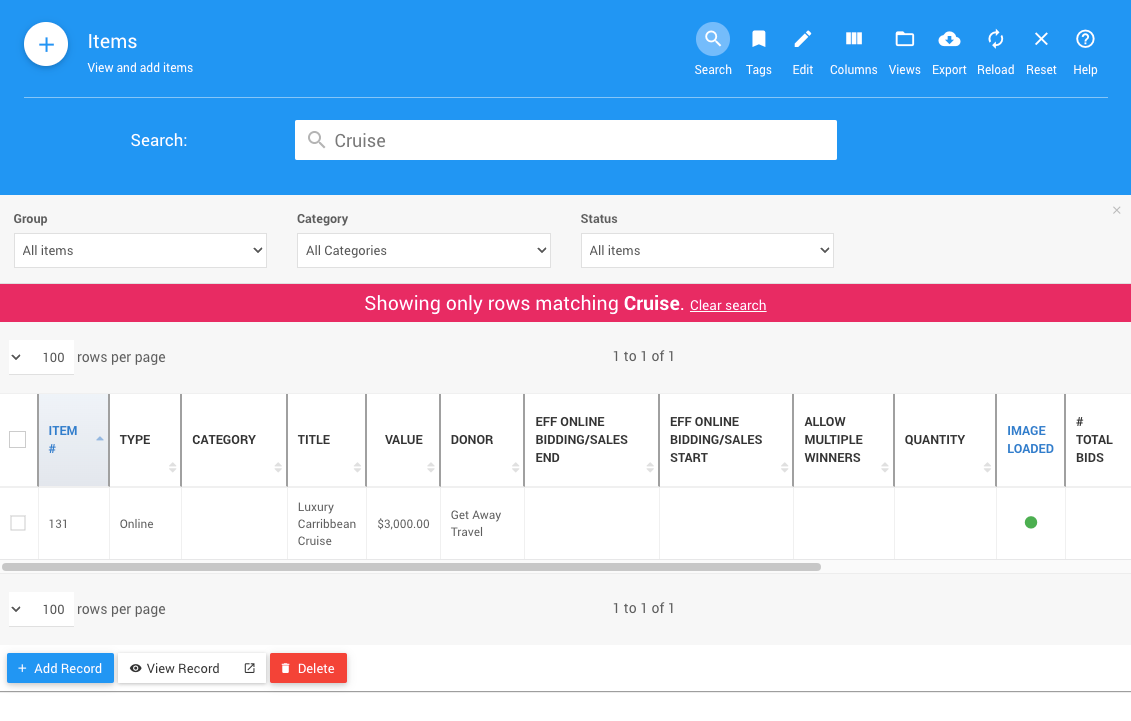This screenshot has width=1131, height=721.
Task: Reload the items table
Action: coord(995,40)
